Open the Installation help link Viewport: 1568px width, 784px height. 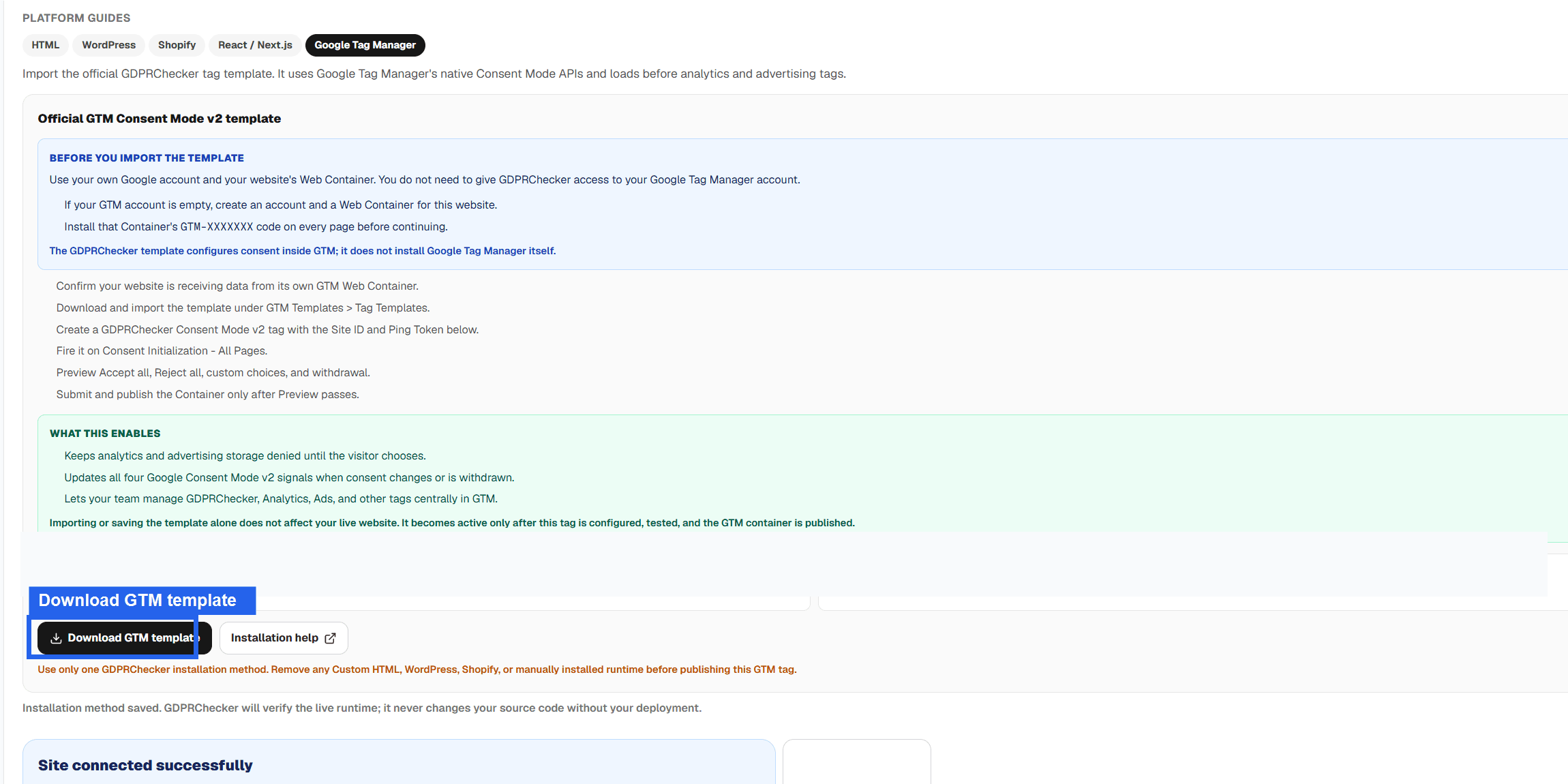point(284,638)
